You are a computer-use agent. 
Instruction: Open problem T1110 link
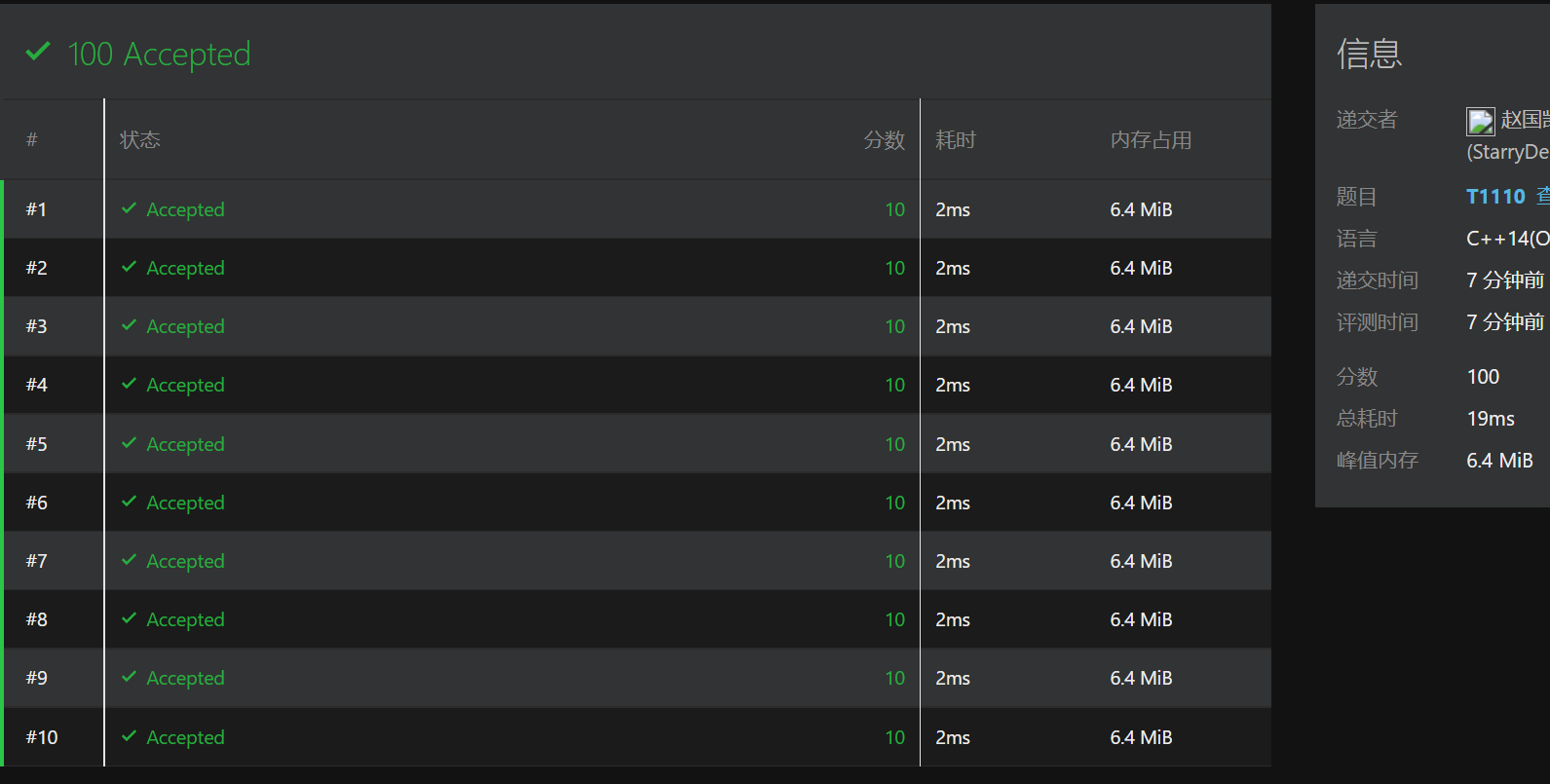tap(1495, 197)
